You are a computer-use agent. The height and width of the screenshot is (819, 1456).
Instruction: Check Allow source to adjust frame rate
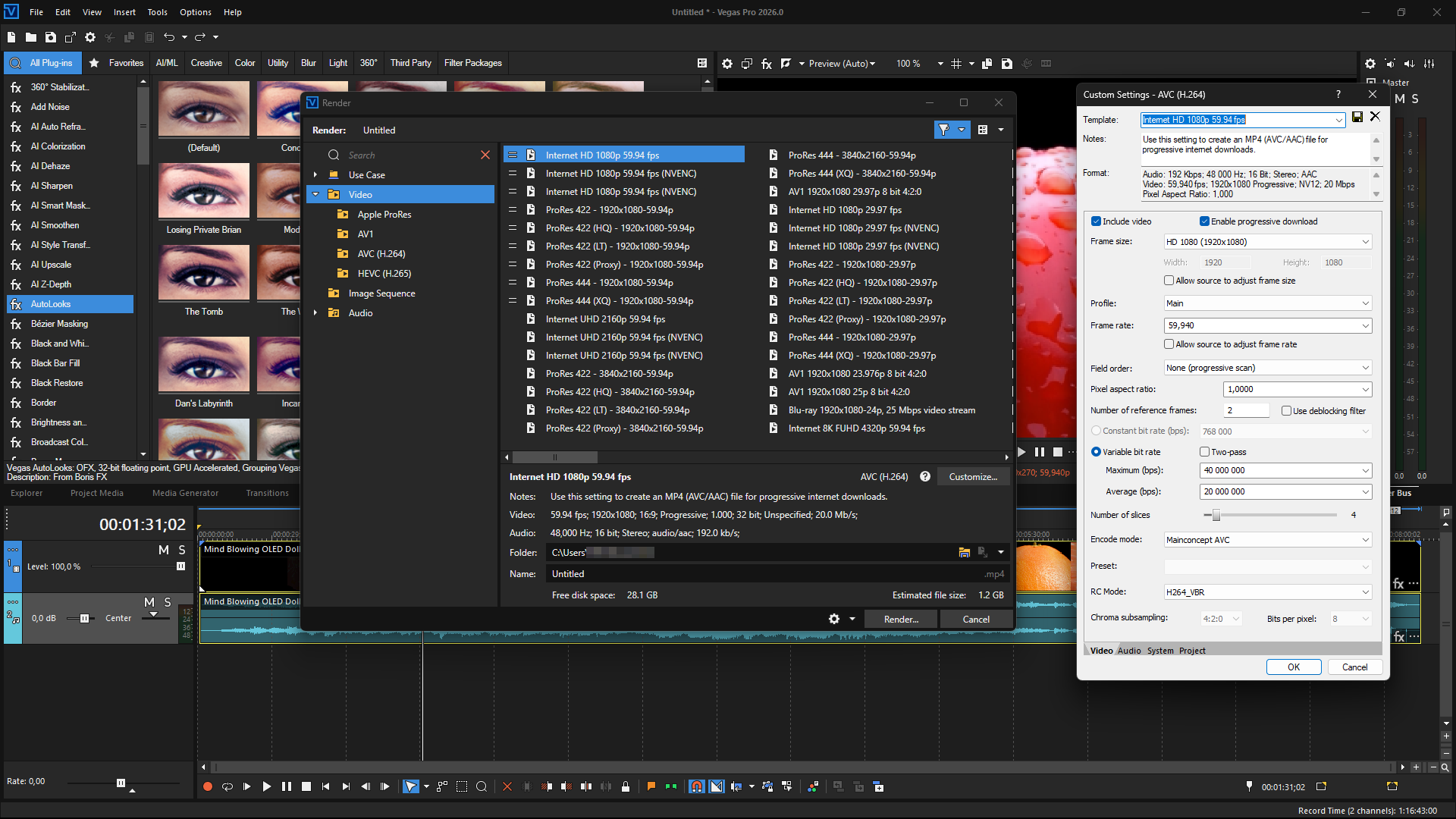coord(1169,344)
